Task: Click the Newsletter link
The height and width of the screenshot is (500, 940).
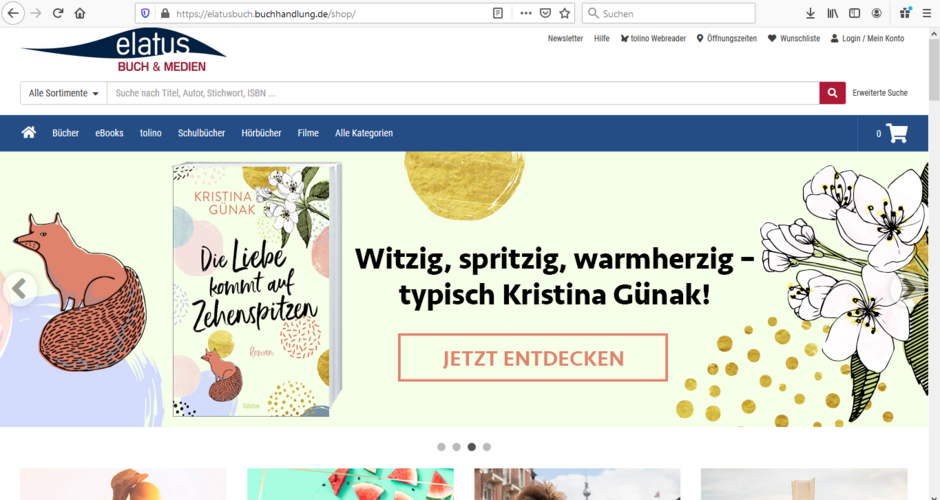Action: click(565, 38)
